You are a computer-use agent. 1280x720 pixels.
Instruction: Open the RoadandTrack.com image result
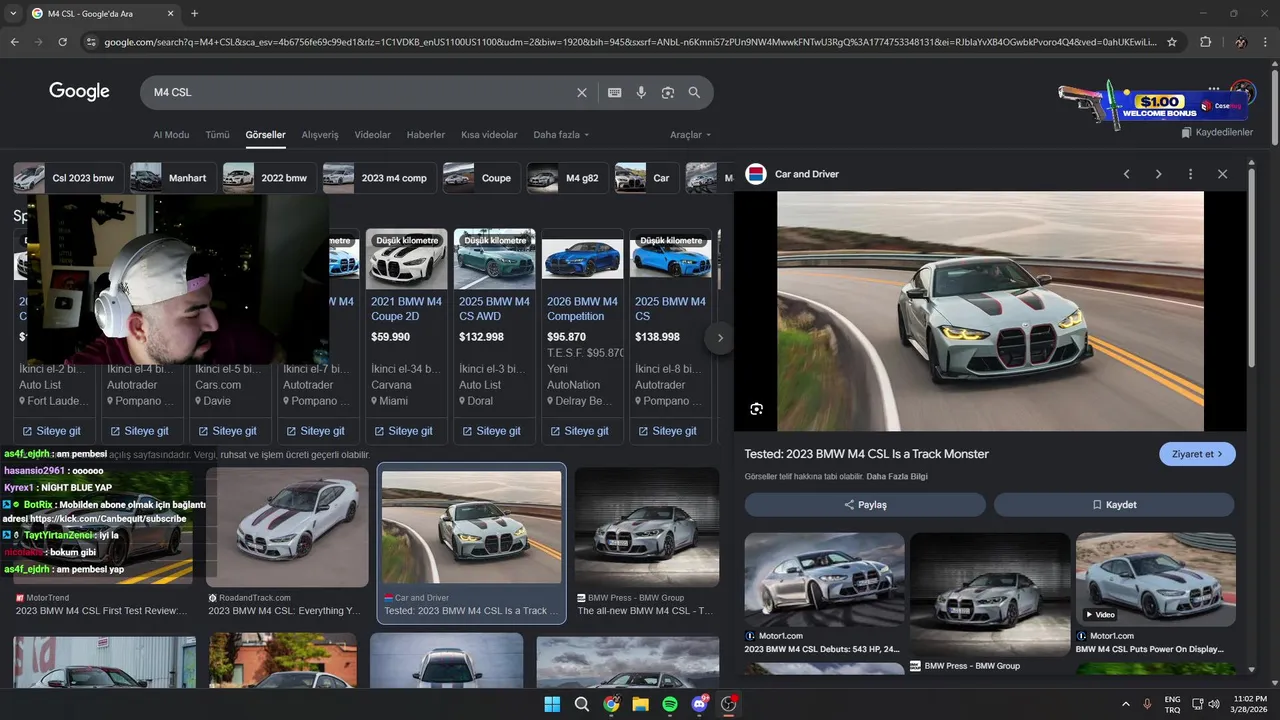[x=287, y=527]
